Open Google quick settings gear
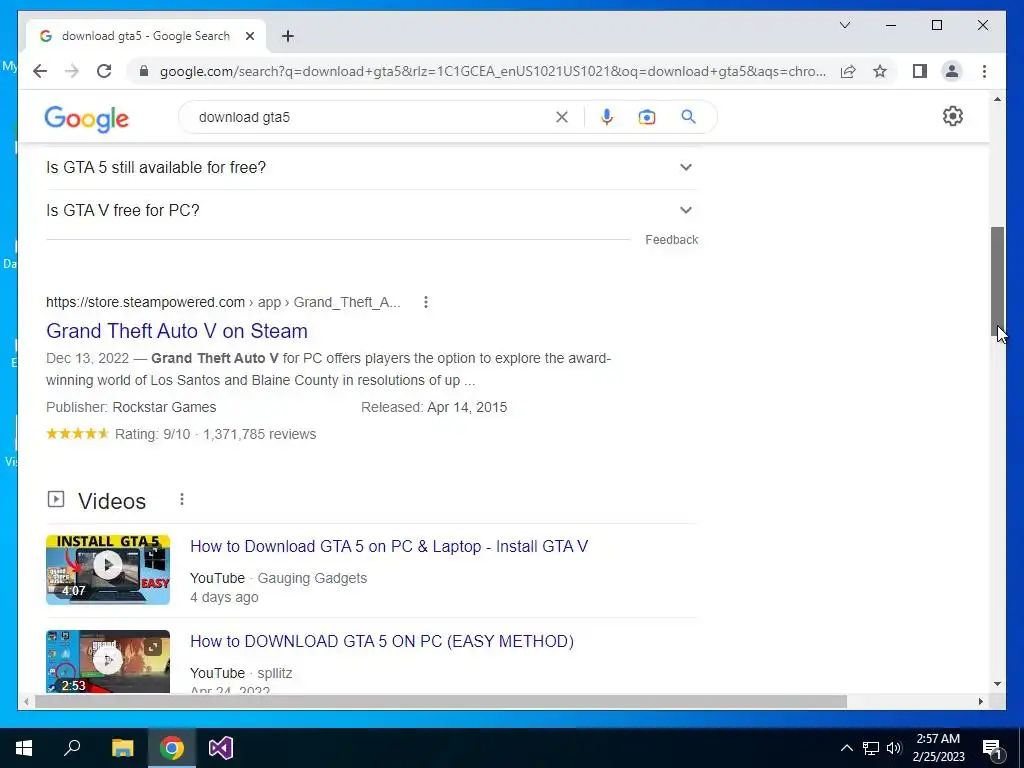 (953, 116)
